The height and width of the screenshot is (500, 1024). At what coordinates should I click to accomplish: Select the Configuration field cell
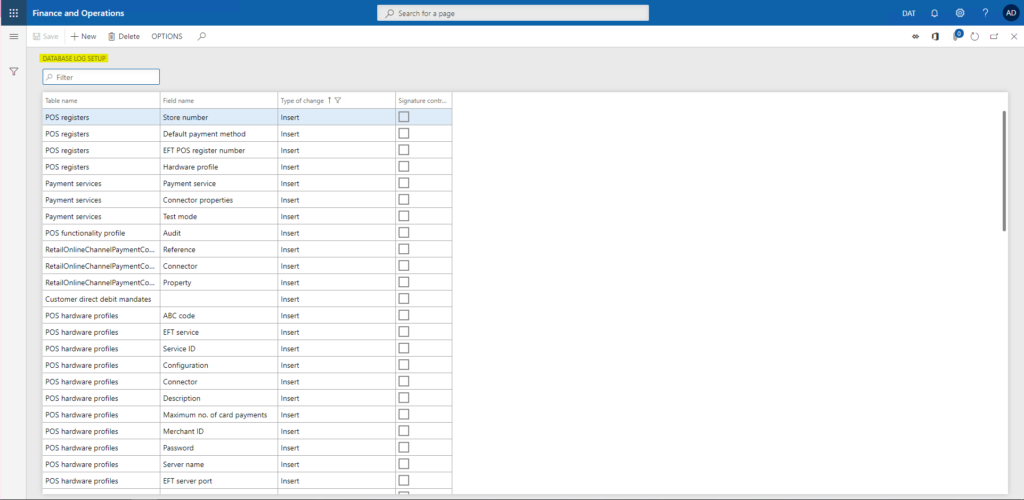point(219,365)
